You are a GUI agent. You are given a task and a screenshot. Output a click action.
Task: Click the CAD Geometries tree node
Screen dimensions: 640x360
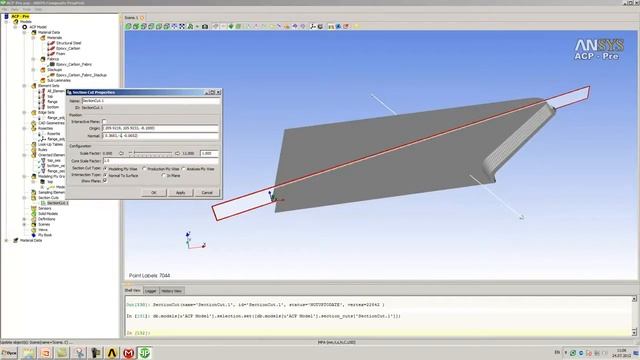51,123
